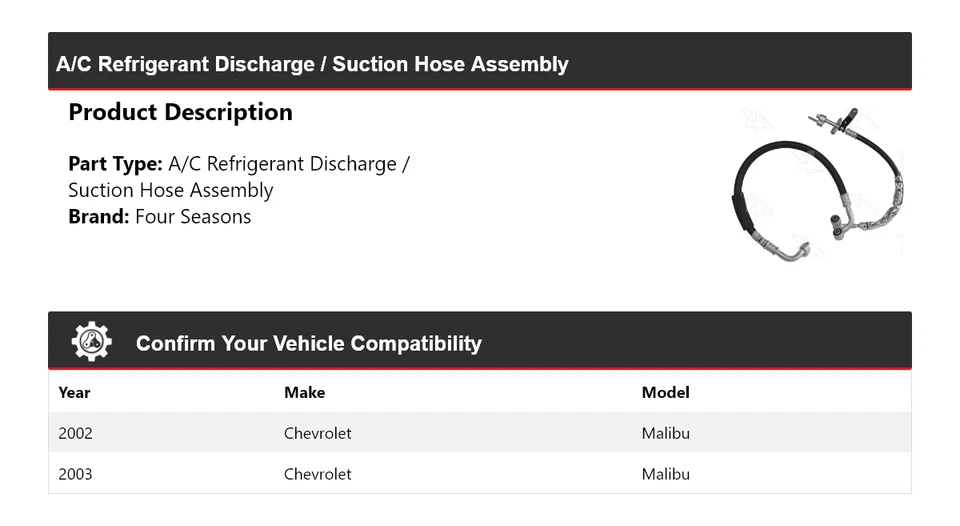
Task: Click the Confirm Your Vehicle Compatibility header
Action: coord(308,343)
